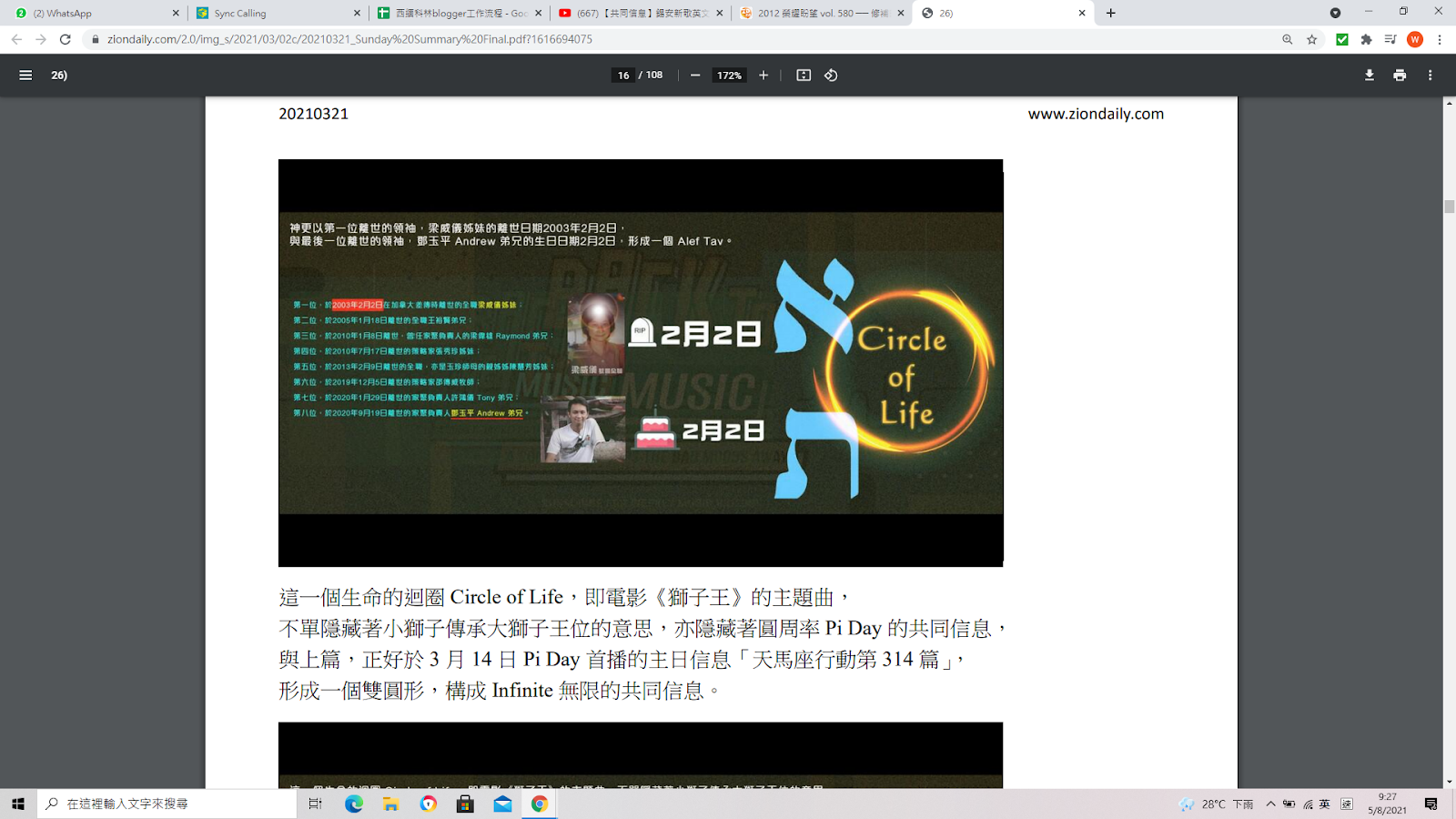Click the scrollbar down arrow
Viewport: 1456px width, 819px height.
click(1449, 782)
